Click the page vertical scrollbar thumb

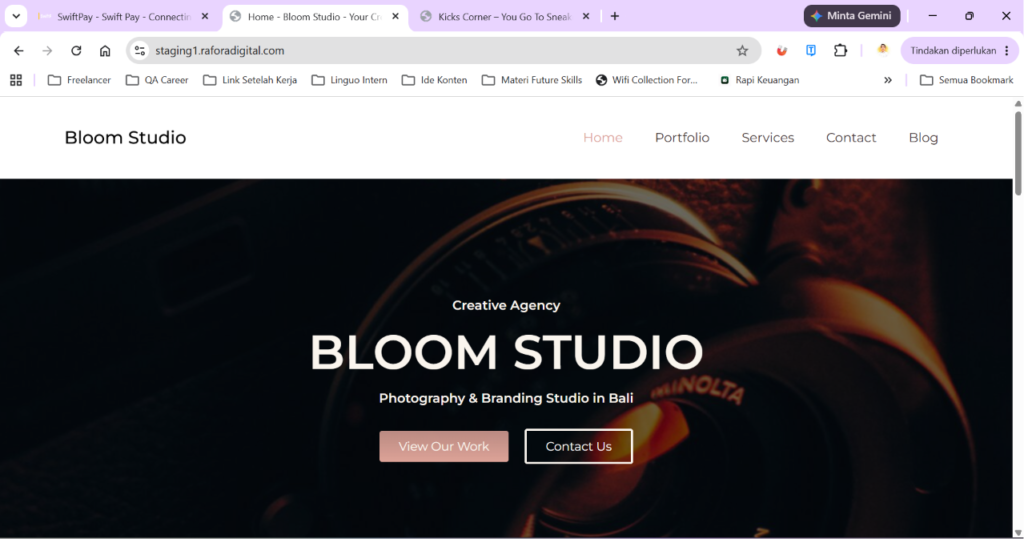click(x=1017, y=153)
